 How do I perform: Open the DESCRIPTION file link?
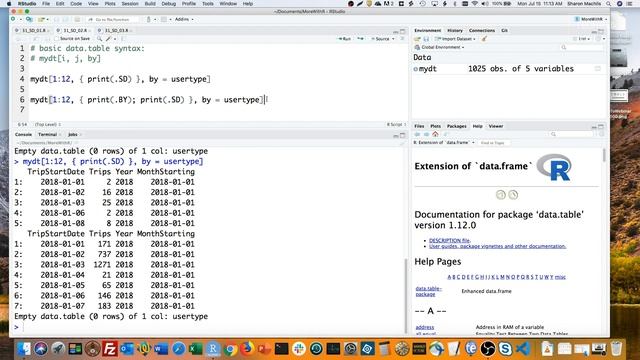coord(449,240)
